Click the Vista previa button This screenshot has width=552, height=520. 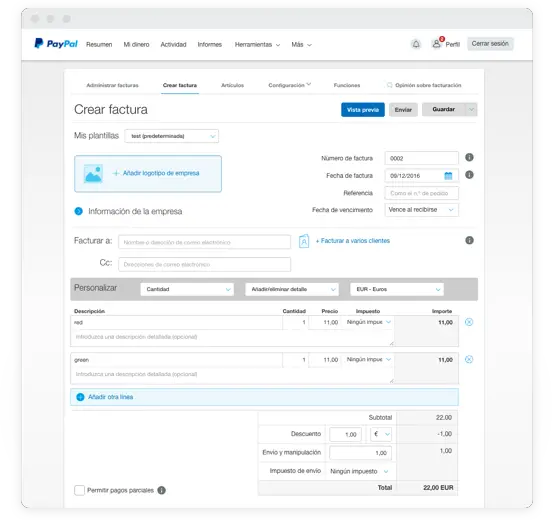(x=363, y=110)
